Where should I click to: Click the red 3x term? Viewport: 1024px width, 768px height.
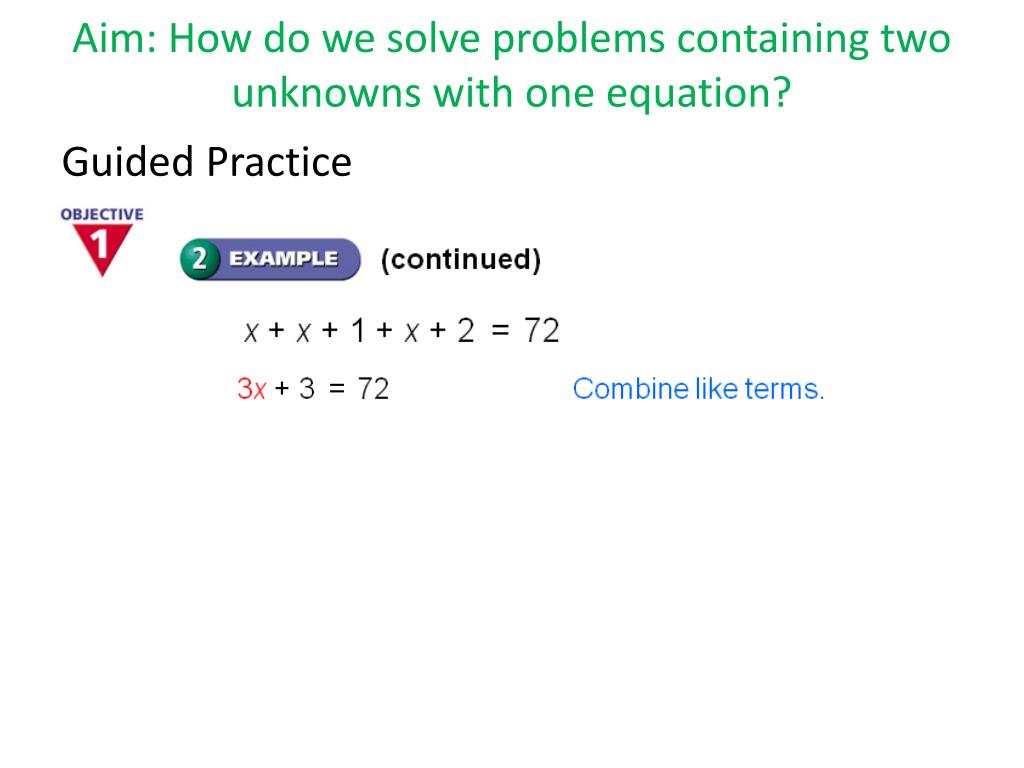click(252, 389)
